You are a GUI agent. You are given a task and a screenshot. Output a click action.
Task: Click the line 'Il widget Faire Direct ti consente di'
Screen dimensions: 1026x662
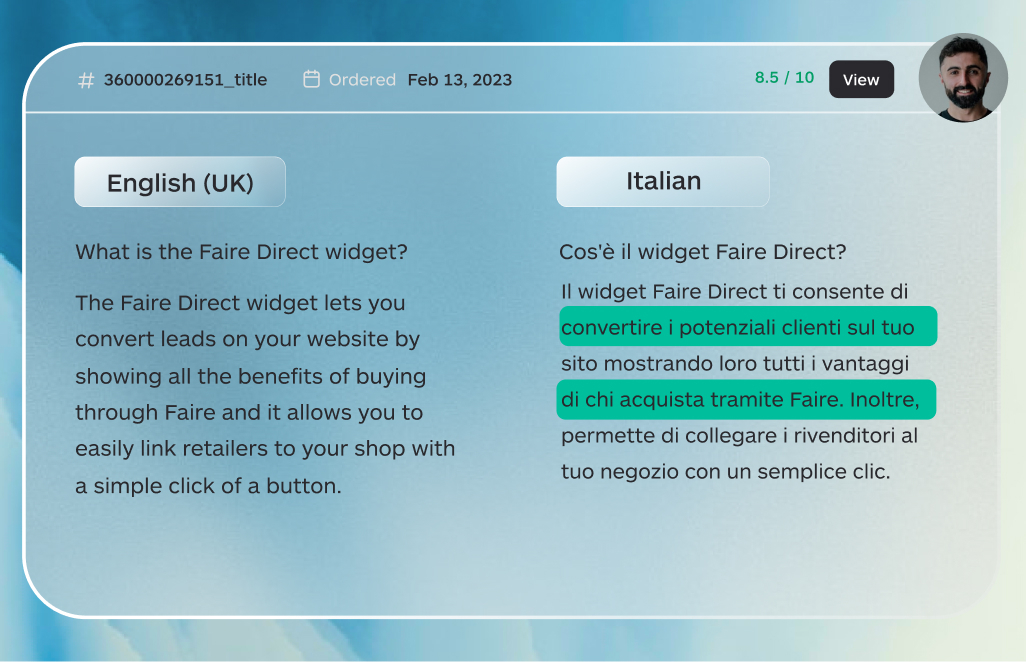pyautogui.click(x=734, y=291)
